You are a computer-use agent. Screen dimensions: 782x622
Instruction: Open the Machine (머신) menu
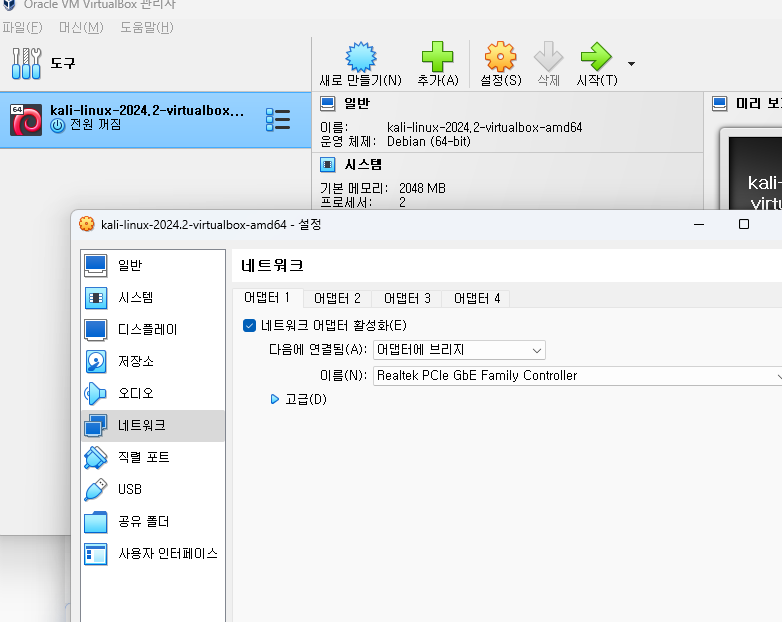point(81,27)
